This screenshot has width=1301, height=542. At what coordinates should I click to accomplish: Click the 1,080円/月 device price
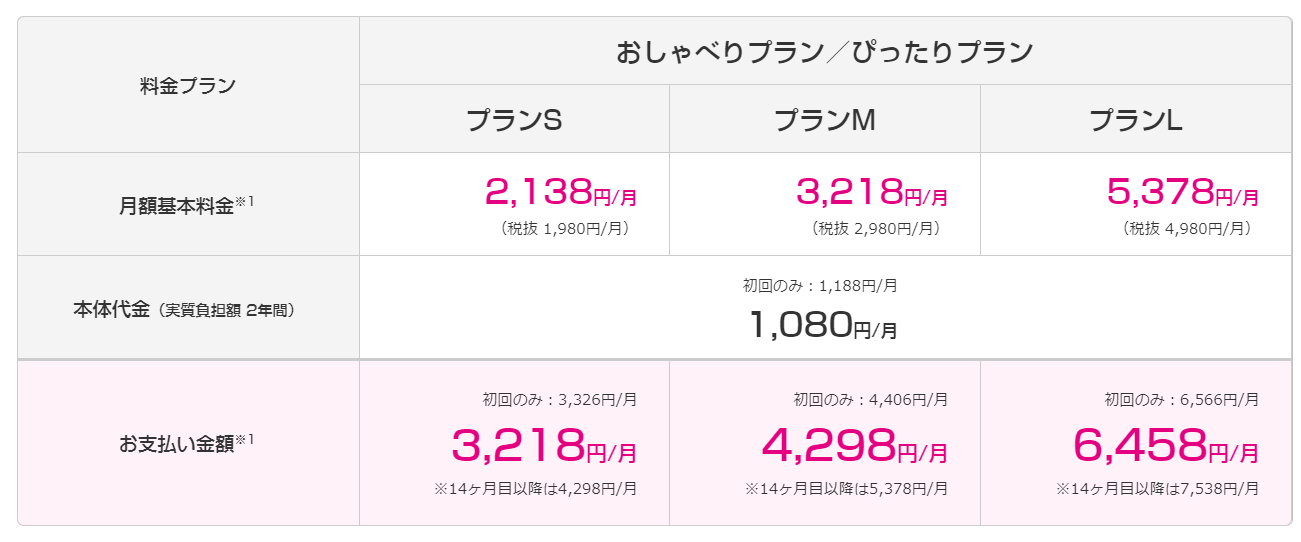(x=822, y=324)
